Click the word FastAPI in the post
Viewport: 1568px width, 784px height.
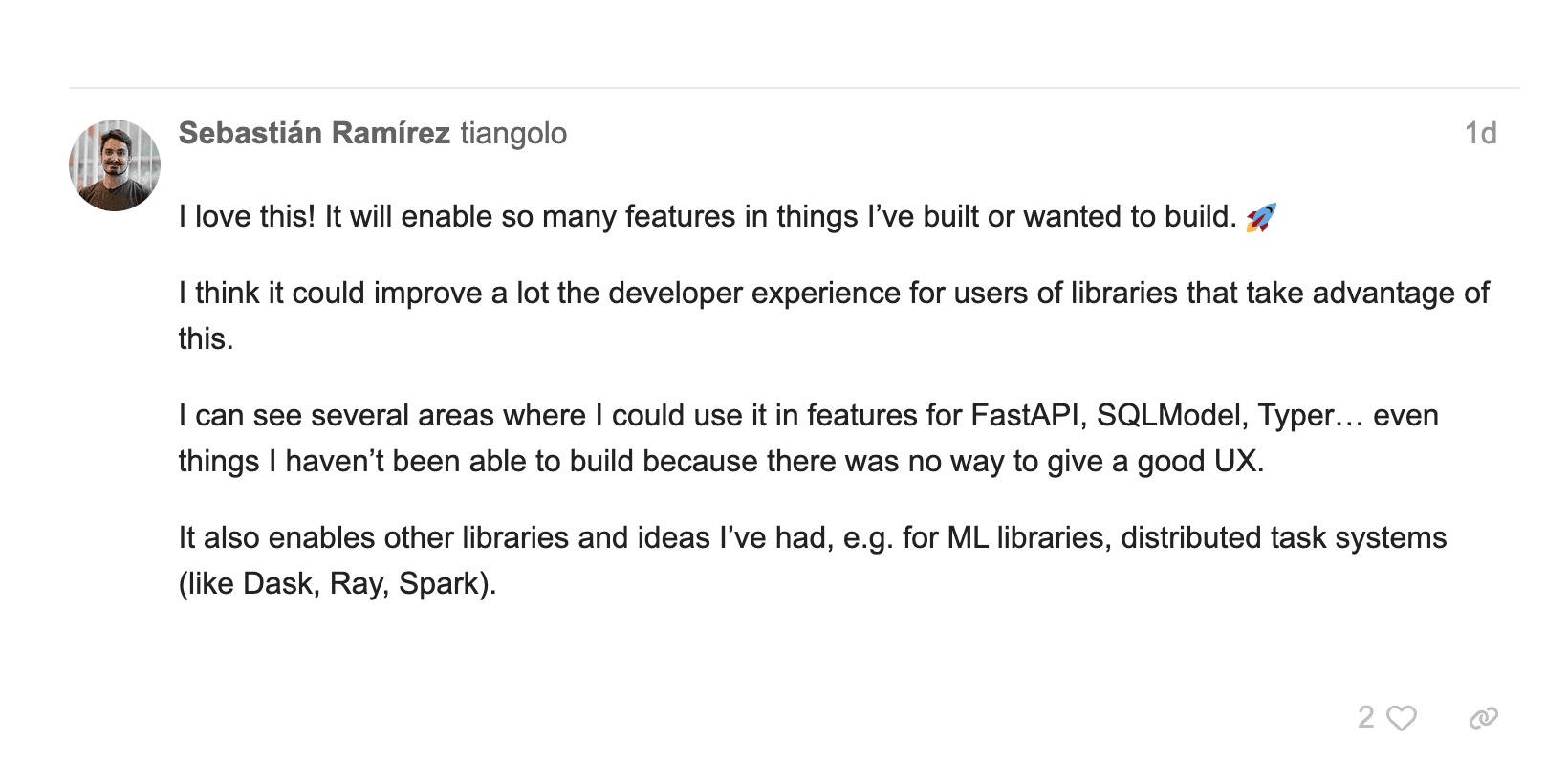(x=1028, y=416)
